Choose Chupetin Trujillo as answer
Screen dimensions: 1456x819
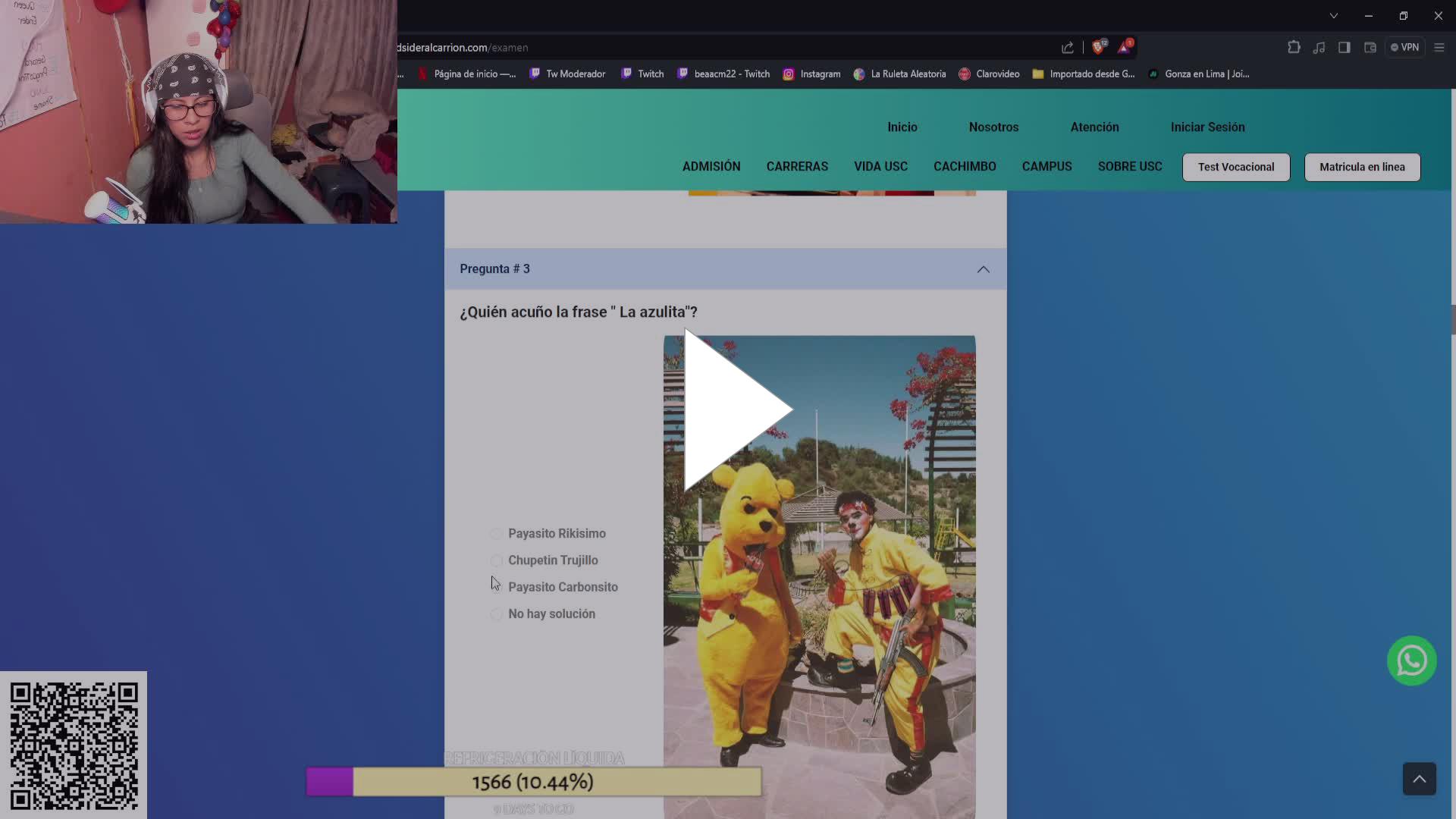point(496,560)
